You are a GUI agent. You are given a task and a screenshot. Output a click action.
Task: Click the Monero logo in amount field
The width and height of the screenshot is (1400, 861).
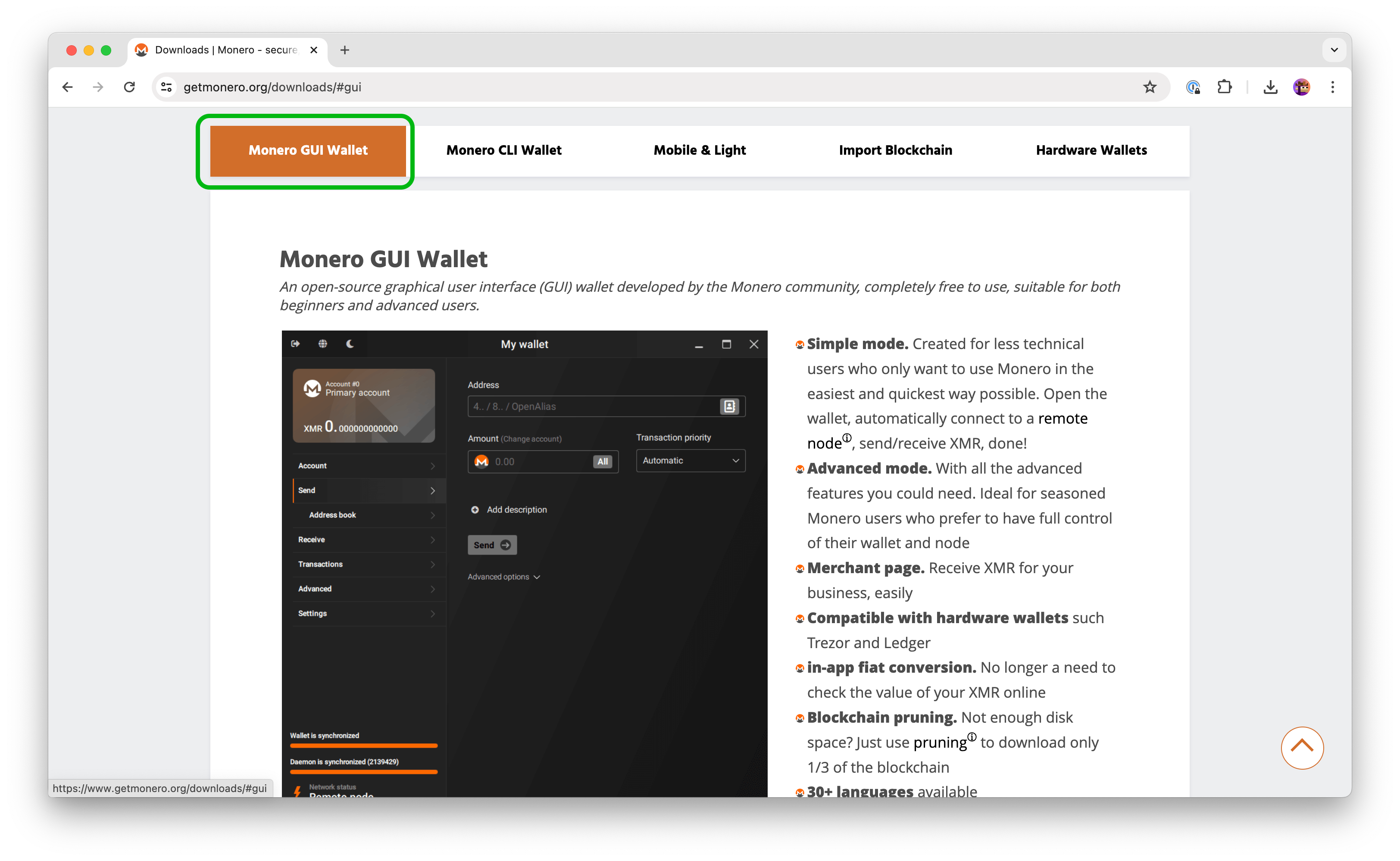pos(481,462)
